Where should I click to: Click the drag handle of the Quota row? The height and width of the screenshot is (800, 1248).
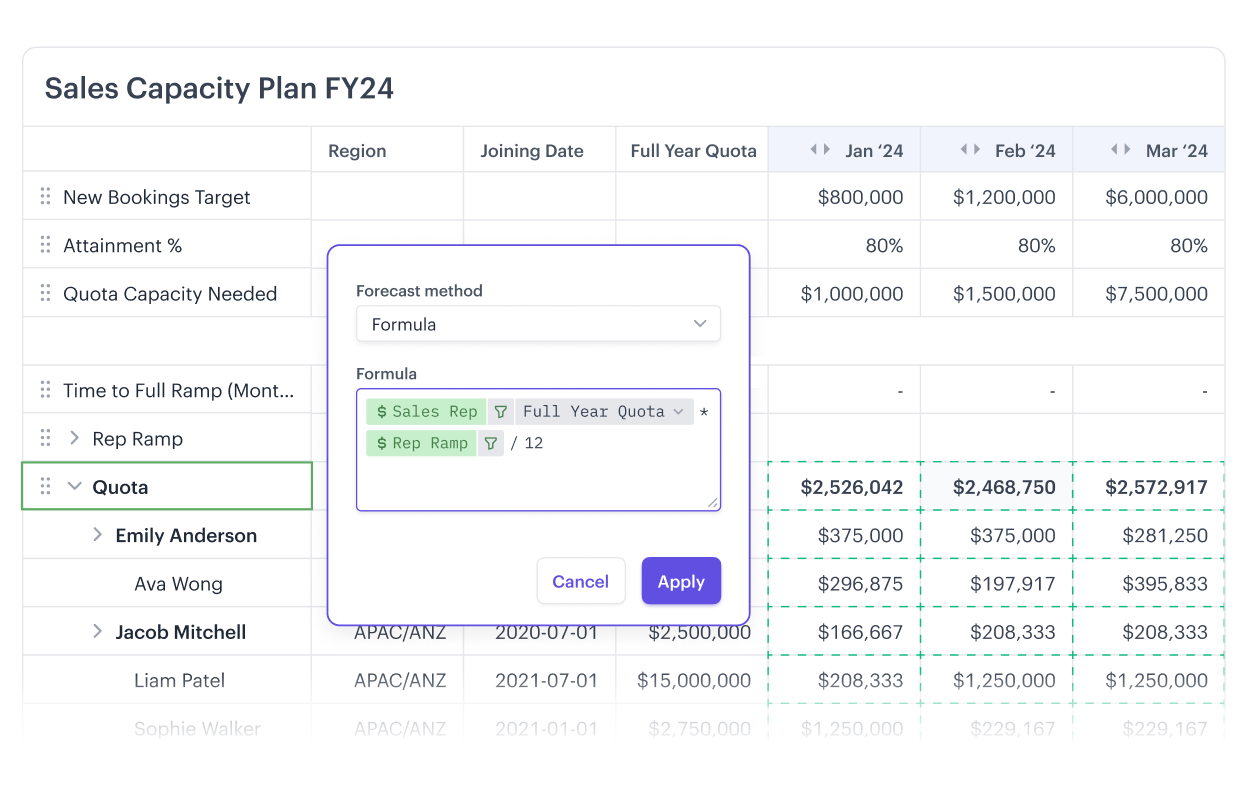[x=45, y=487]
